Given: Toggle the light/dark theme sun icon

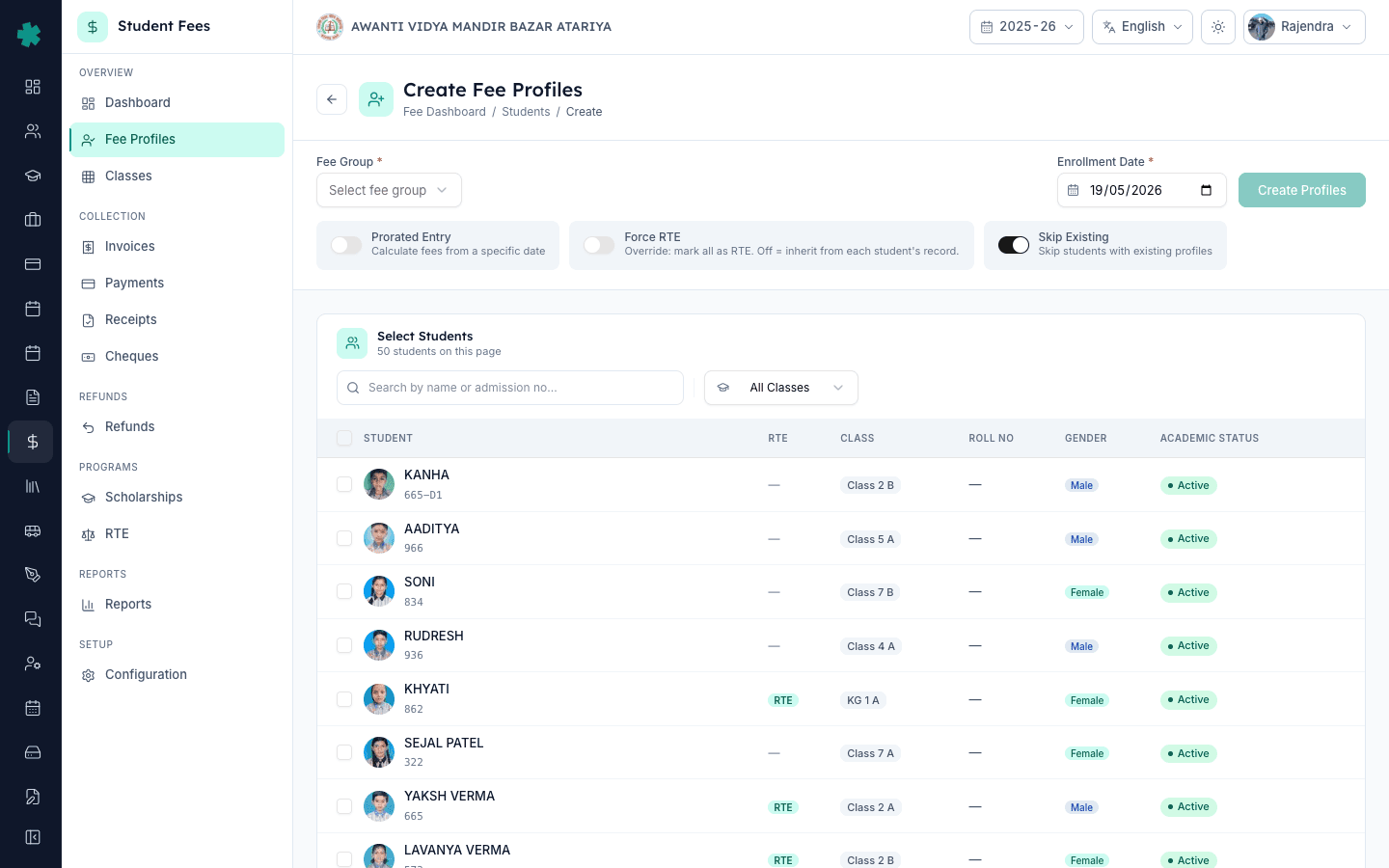Looking at the screenshot, I should click(x=1218, y=27).
